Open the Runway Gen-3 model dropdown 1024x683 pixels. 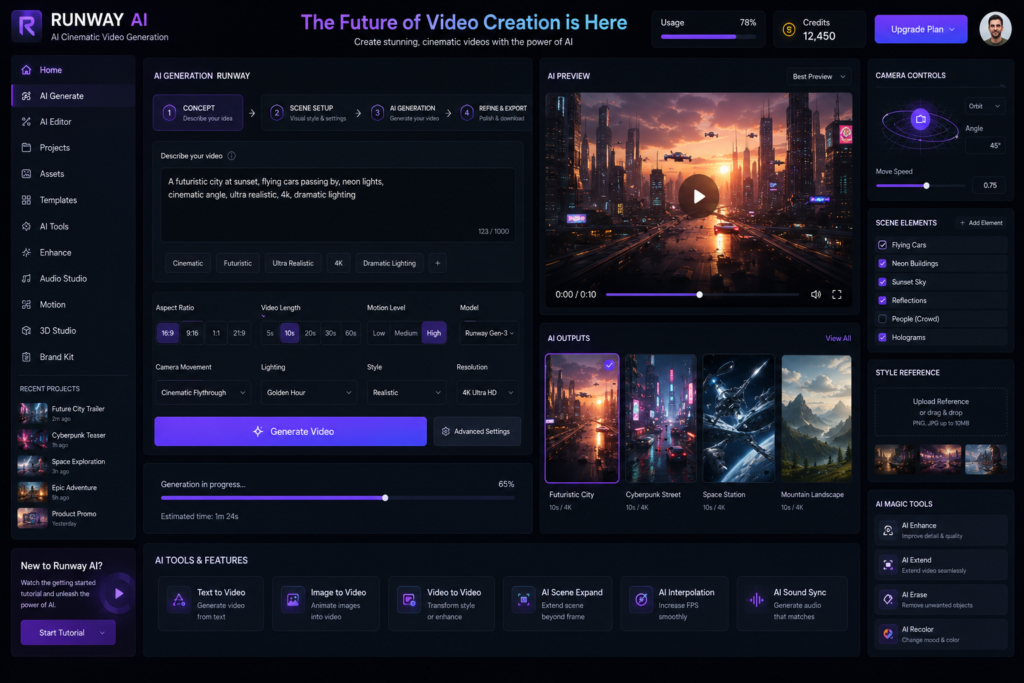(489, 333)
